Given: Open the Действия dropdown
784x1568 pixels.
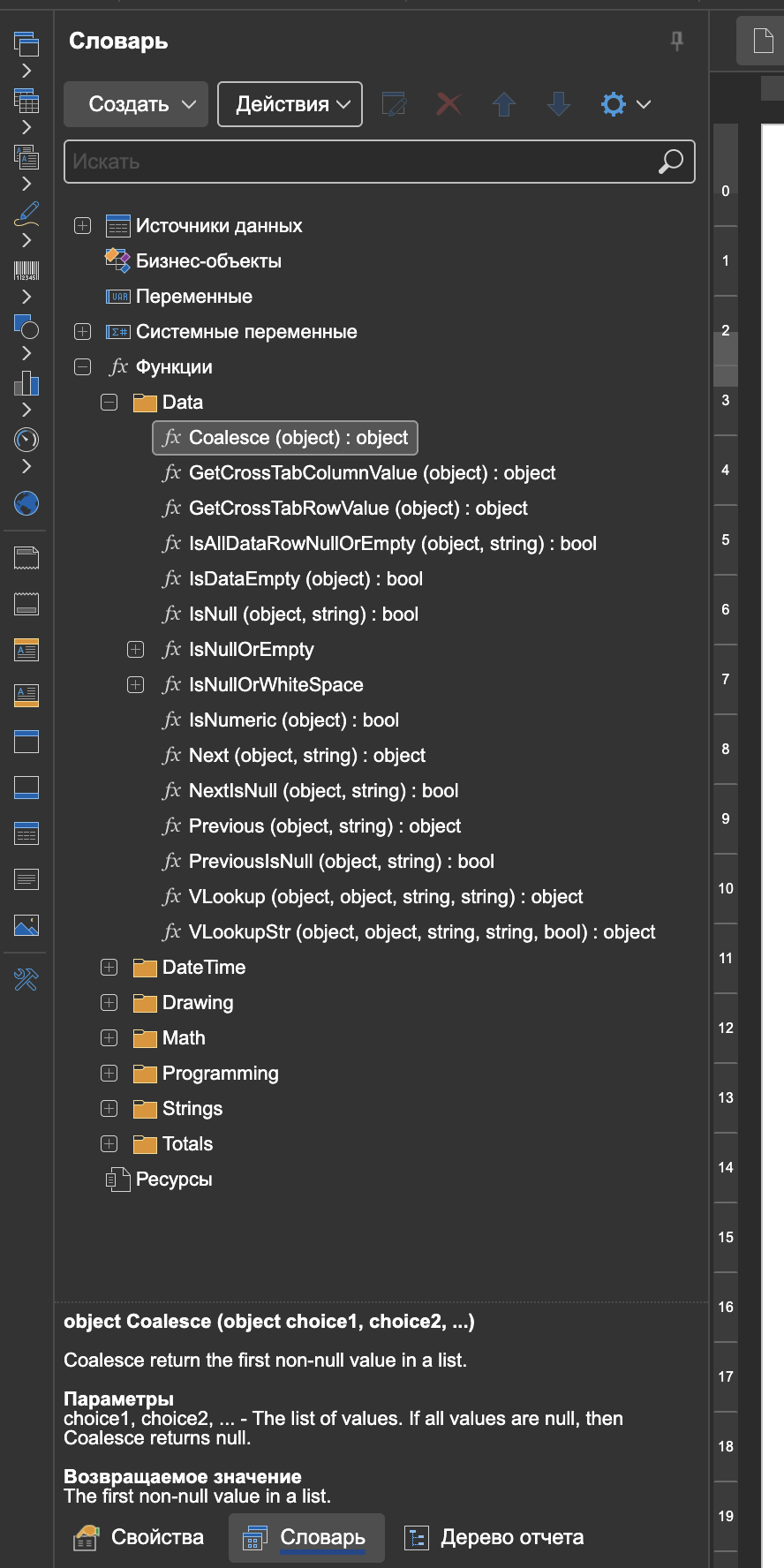Looking at the screenshot, I should pos(290,104).
